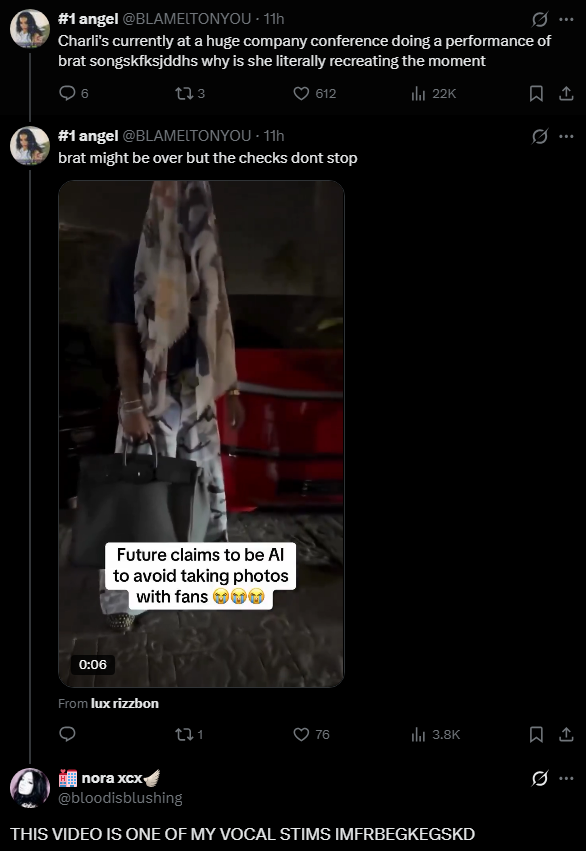
Task: Bookmark the first tweet by #1 angel
Action: click(536, 94)
